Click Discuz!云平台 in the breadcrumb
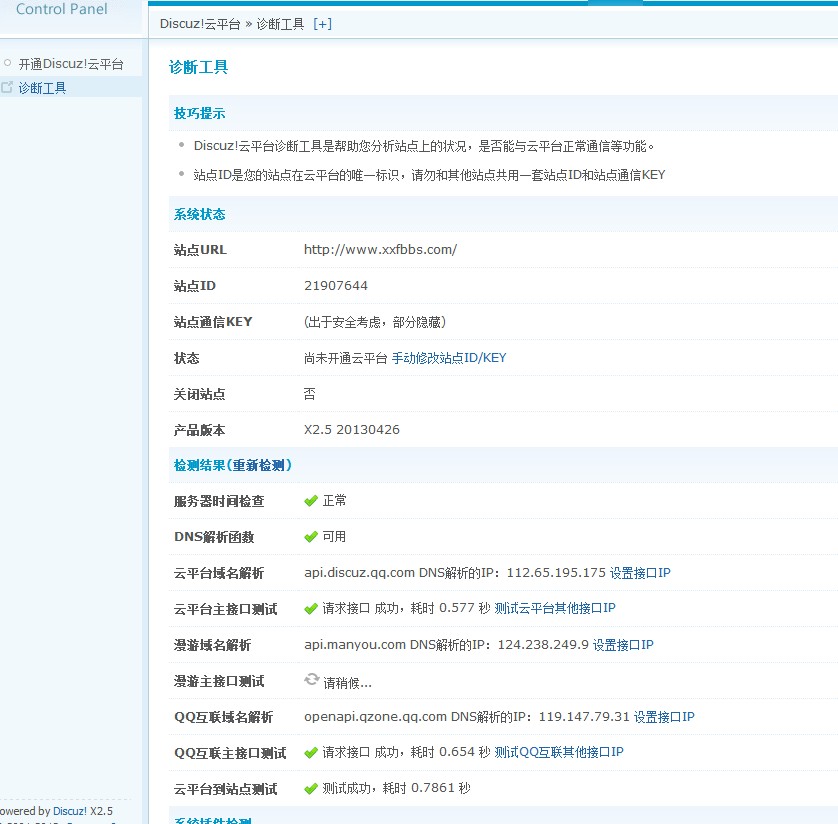 200,24
